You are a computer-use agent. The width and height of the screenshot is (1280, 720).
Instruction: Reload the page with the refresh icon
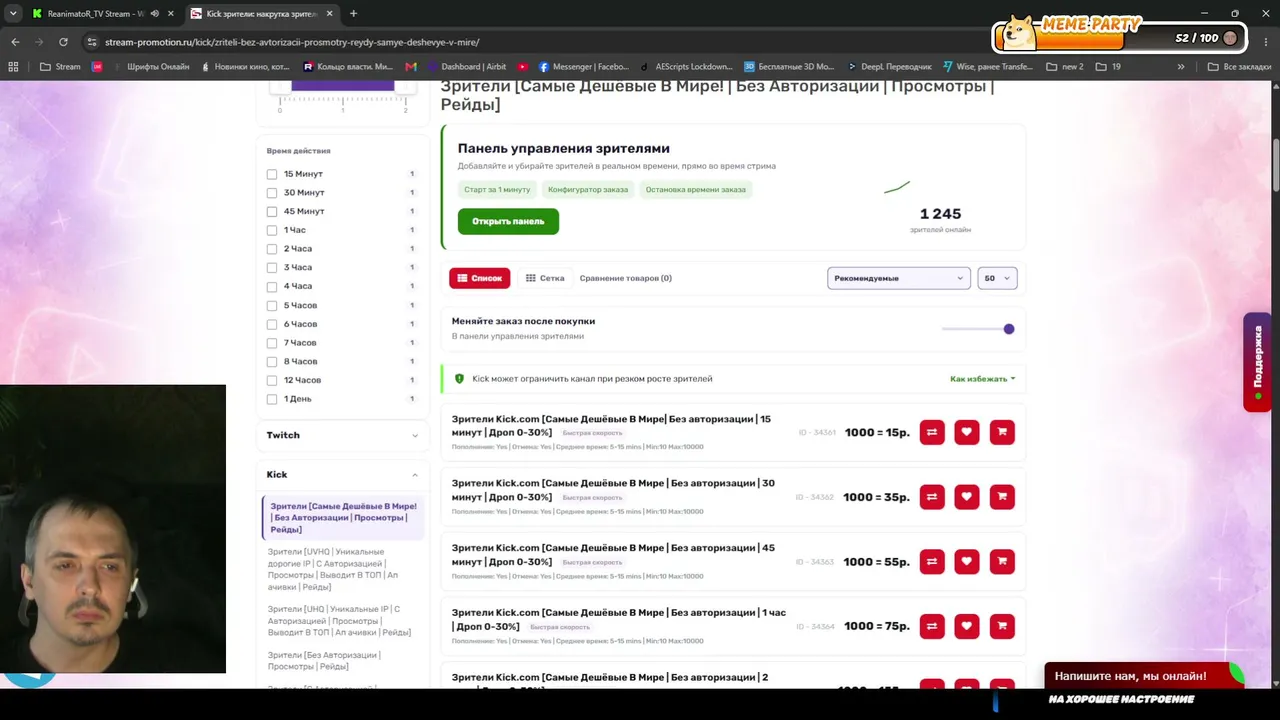(x=63, y=42)
